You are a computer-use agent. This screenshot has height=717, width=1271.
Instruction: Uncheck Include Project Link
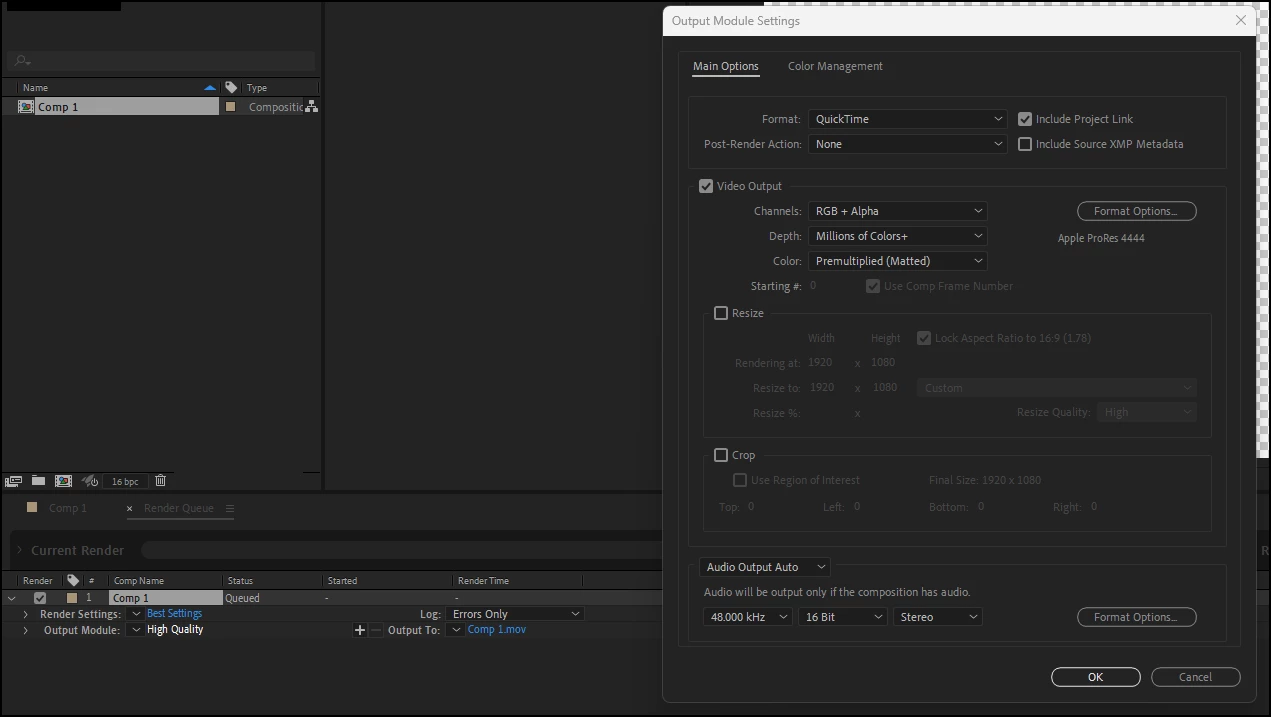click(1025, 119)
